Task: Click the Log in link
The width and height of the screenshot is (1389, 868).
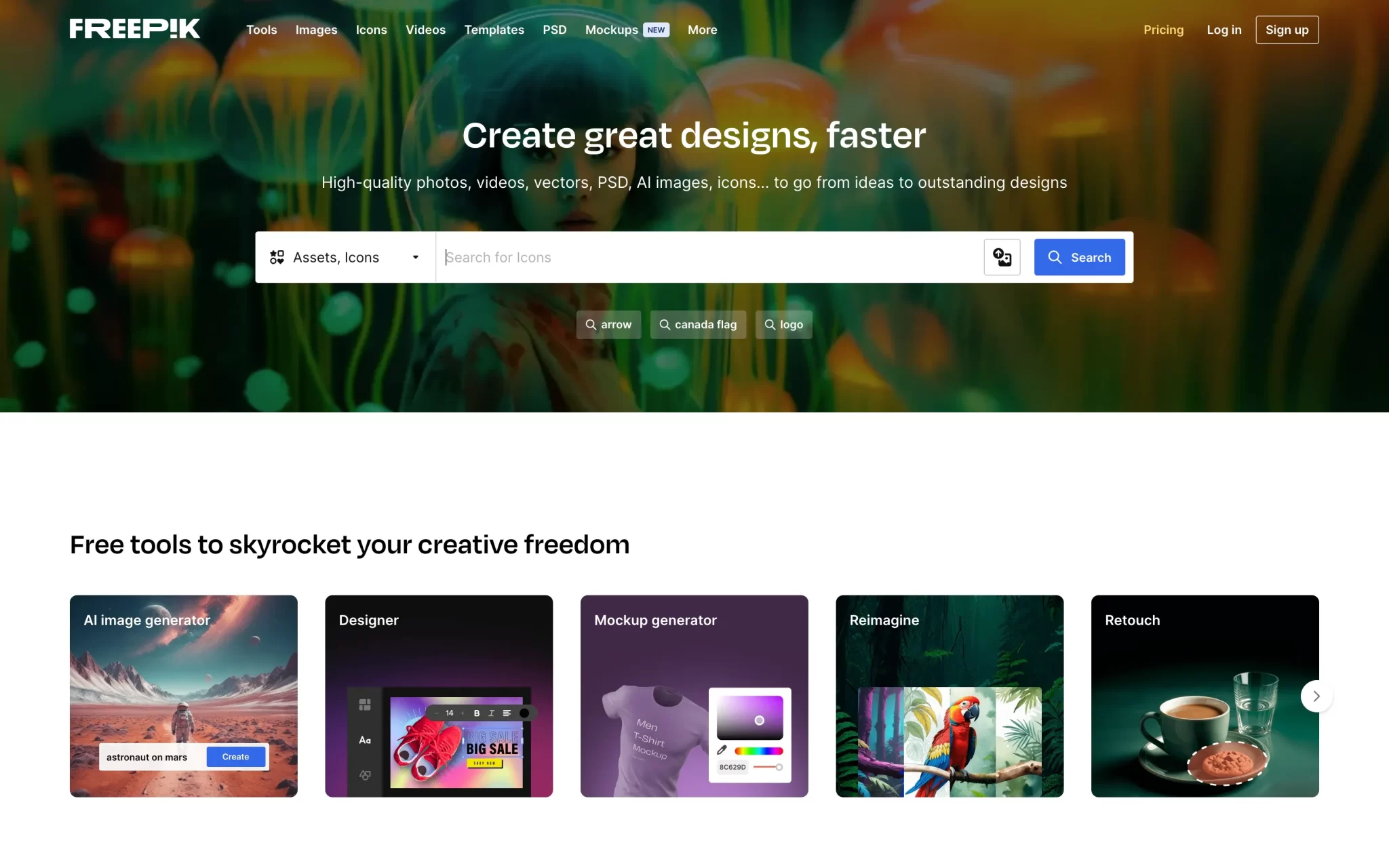Action: click(1224, 30)
